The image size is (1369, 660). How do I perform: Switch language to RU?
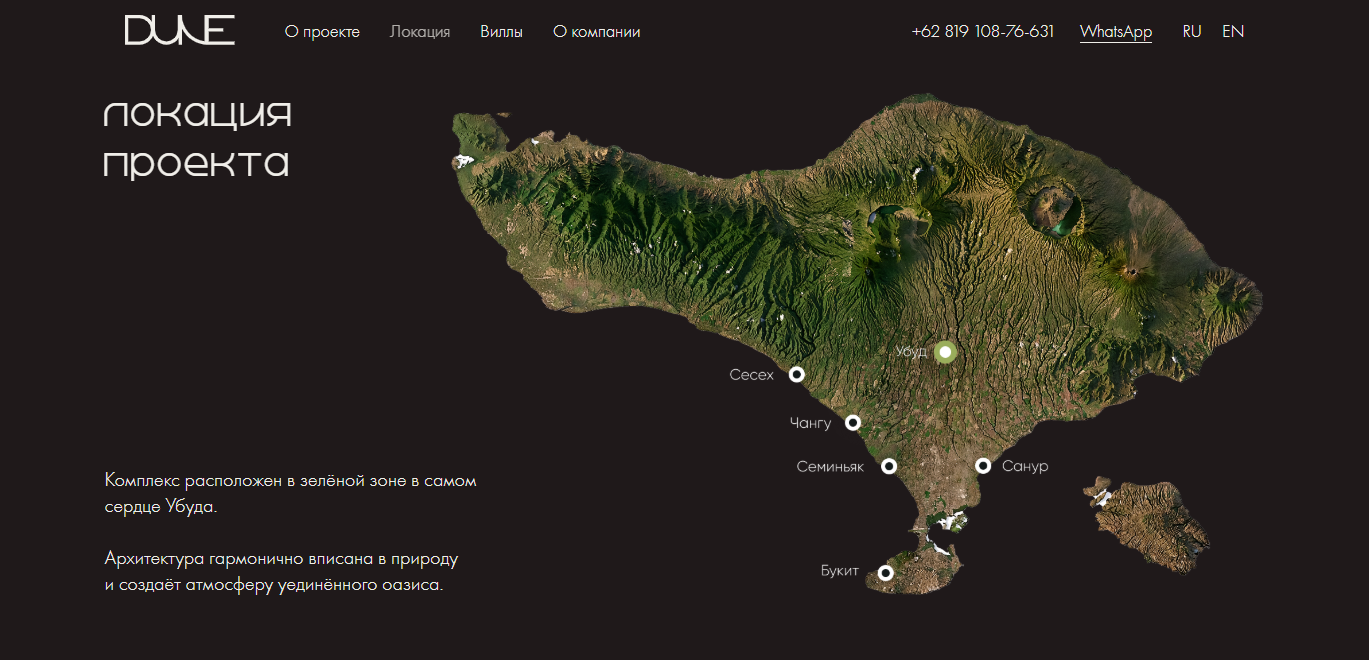click(1192, 32)
